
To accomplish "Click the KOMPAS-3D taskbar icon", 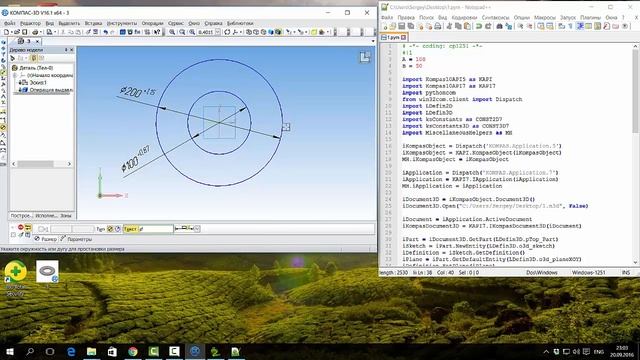I will click(195, 351).
